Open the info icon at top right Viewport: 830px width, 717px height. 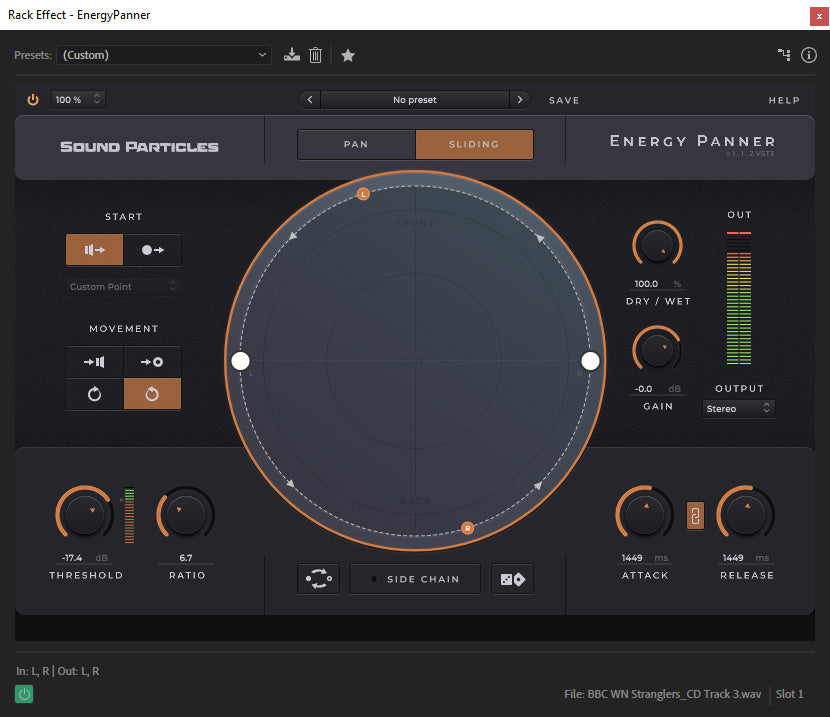coord(808,55)
